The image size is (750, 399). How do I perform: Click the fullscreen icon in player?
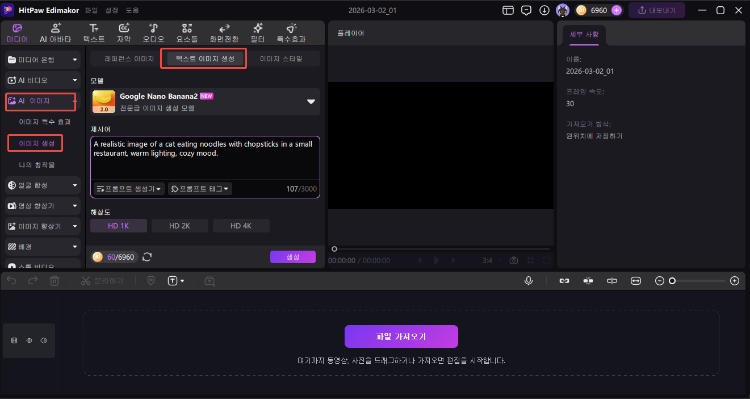[x=547, y=260]
